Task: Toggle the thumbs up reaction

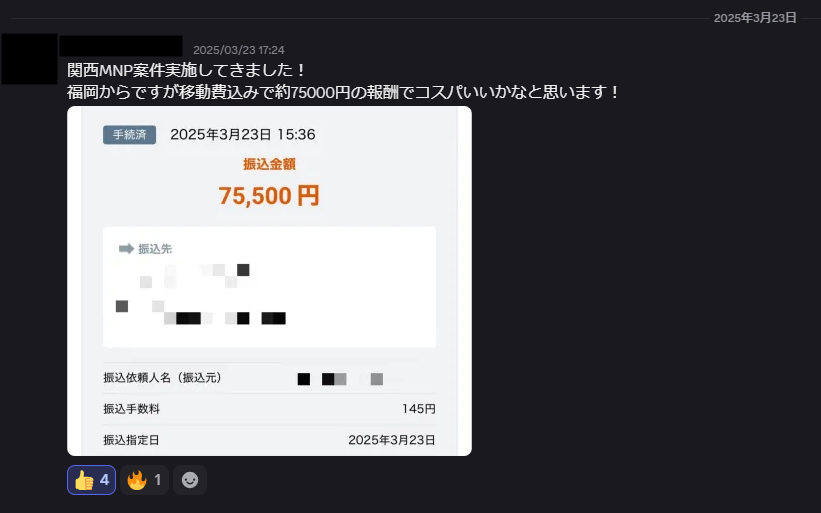Action: [x=91, y=480]
